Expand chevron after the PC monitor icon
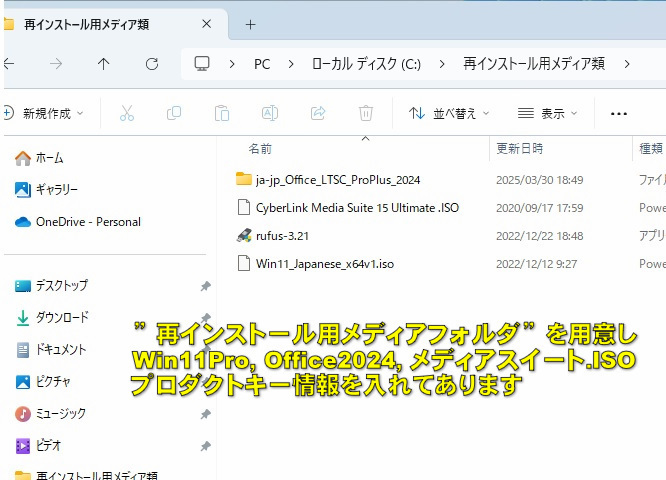Image resolution: width=666 pixels, height=480 pixels. tap(232, 64)
